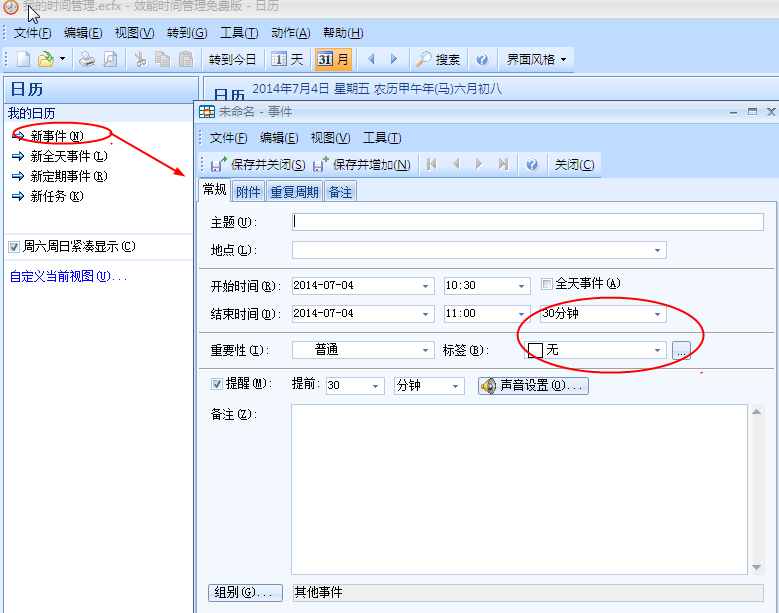This screenshot has height=613, width=779.
Task: Open event window 视图(V) menu
Action: pos(330,138)
